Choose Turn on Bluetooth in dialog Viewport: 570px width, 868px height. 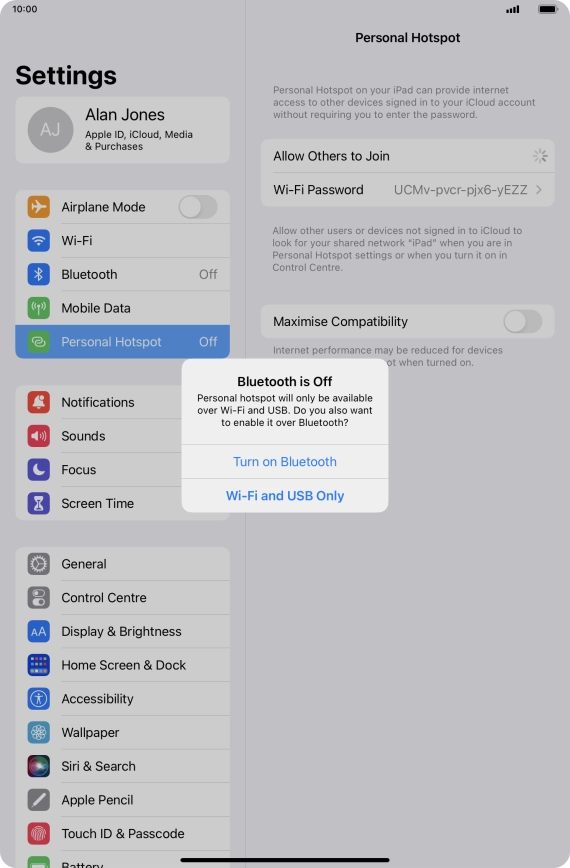coord(285,462)
